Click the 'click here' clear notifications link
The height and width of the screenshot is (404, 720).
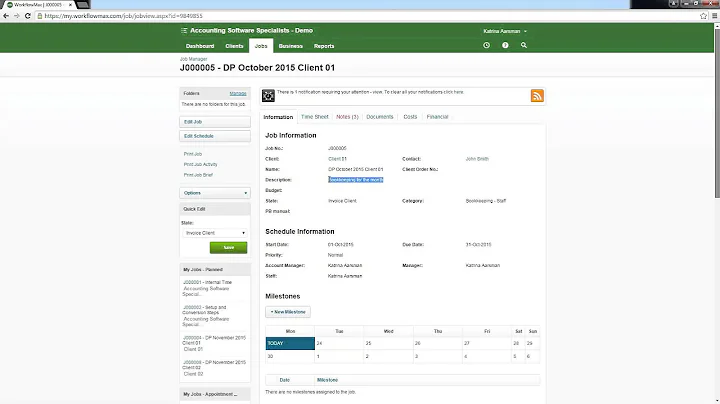tap(454, 92)
